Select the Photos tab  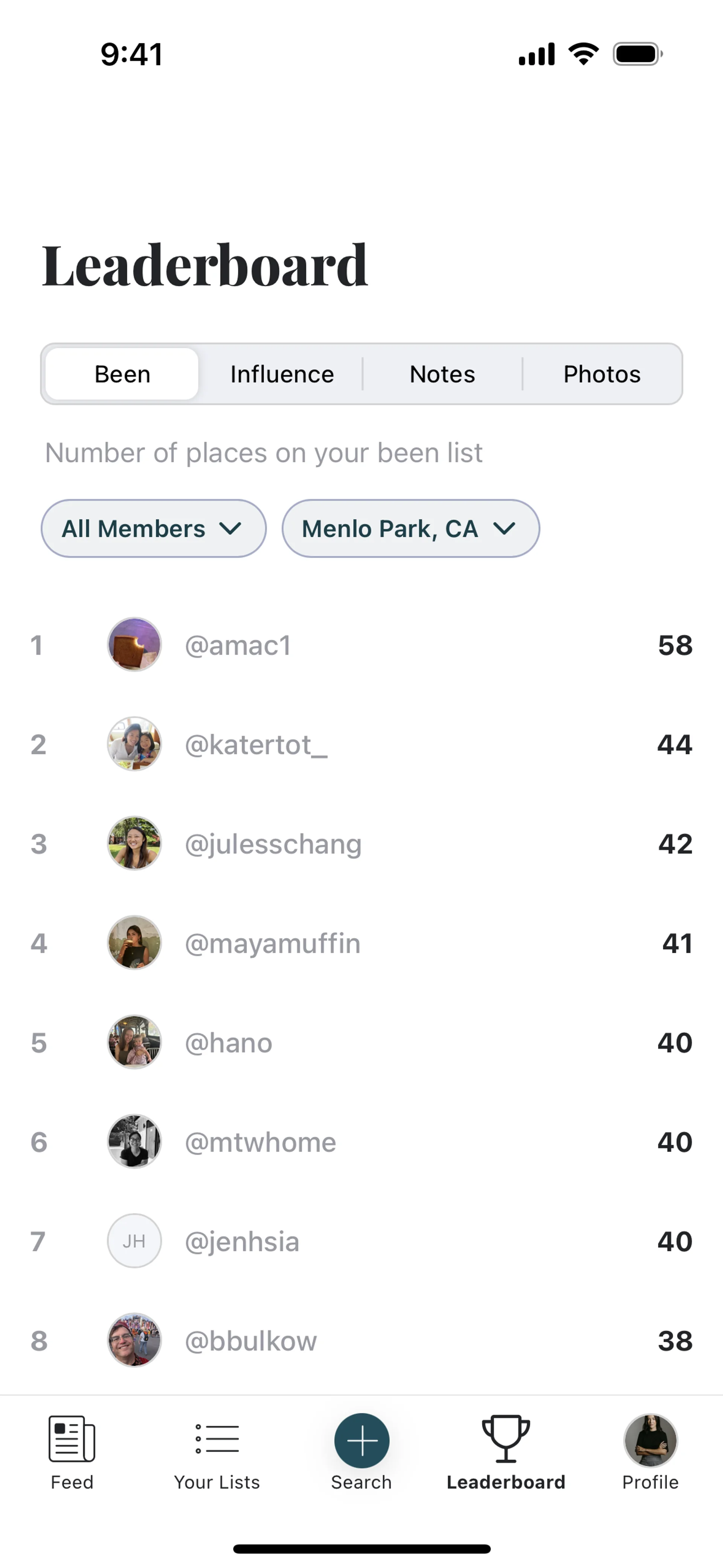pos(602,374)
